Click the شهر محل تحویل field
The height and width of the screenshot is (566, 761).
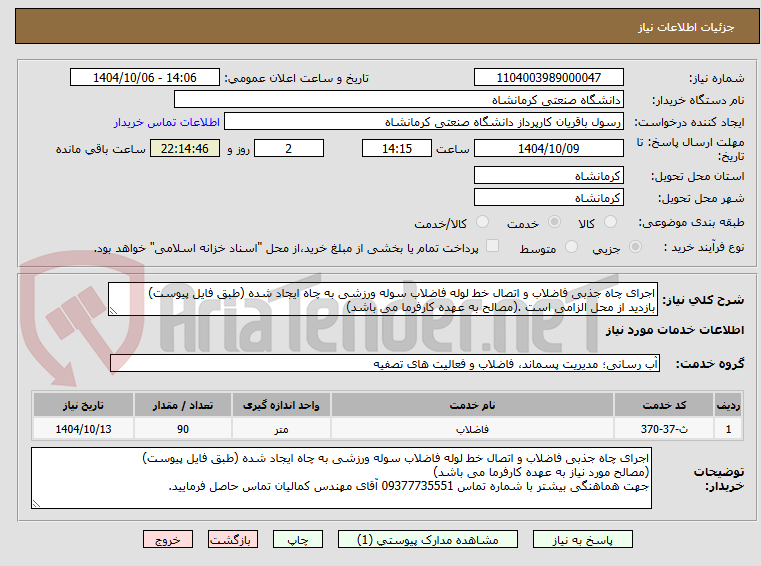(548, 198)
